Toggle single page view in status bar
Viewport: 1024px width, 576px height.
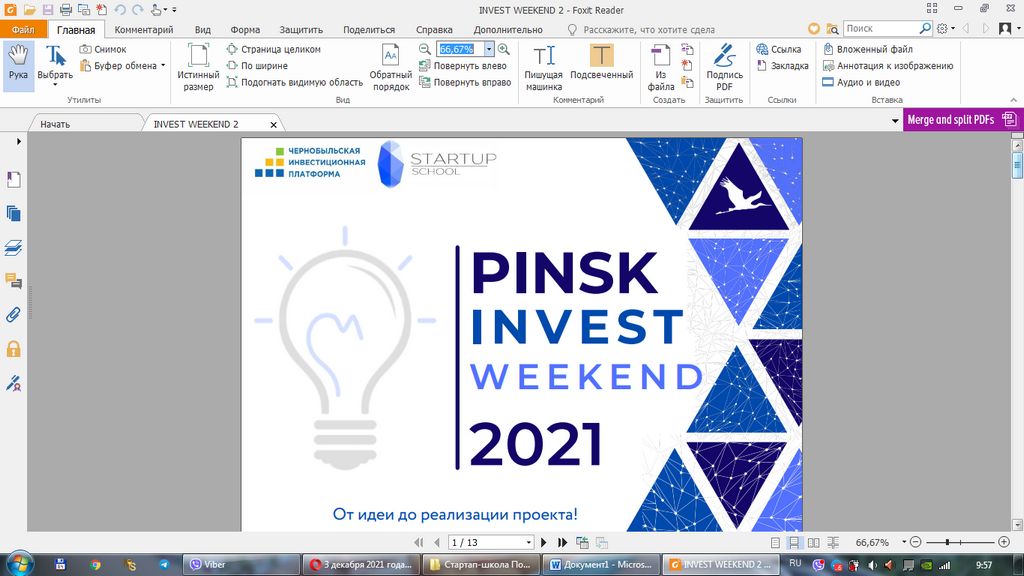coord(775,542)
